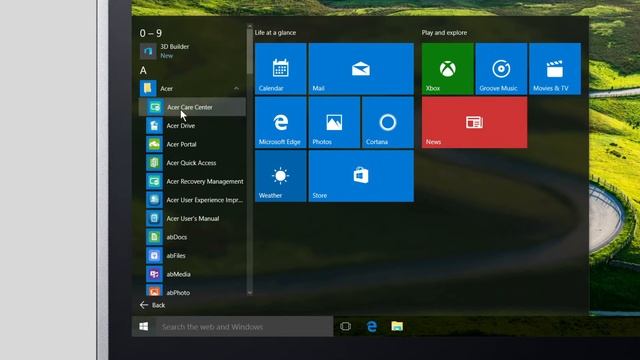Viewport: 640px width, 360px height.
Task: Click the abPhoto app icon
Action: [x=154, y=290]
